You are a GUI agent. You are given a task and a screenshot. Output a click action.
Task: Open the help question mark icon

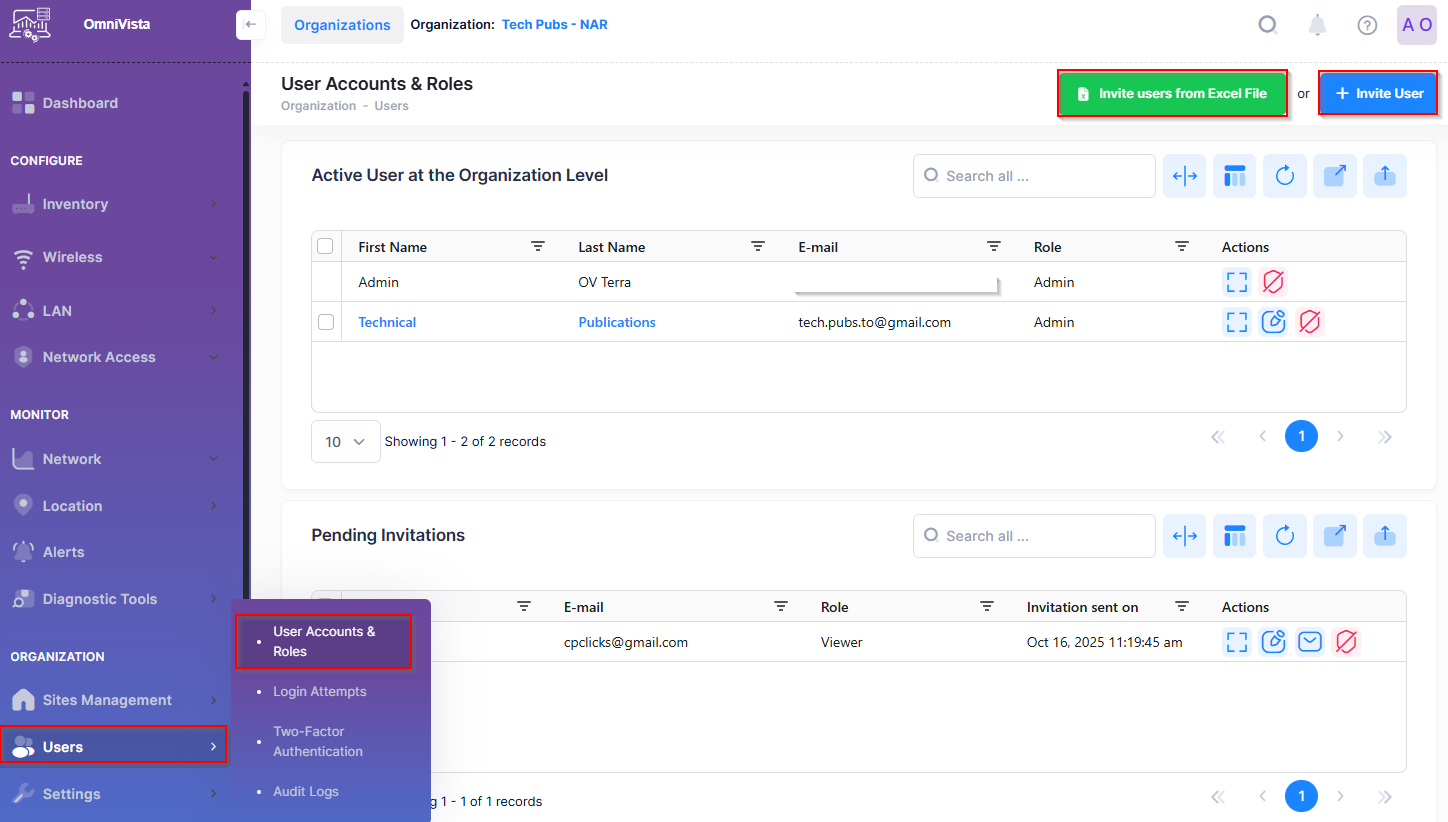tap(1367, 25)
